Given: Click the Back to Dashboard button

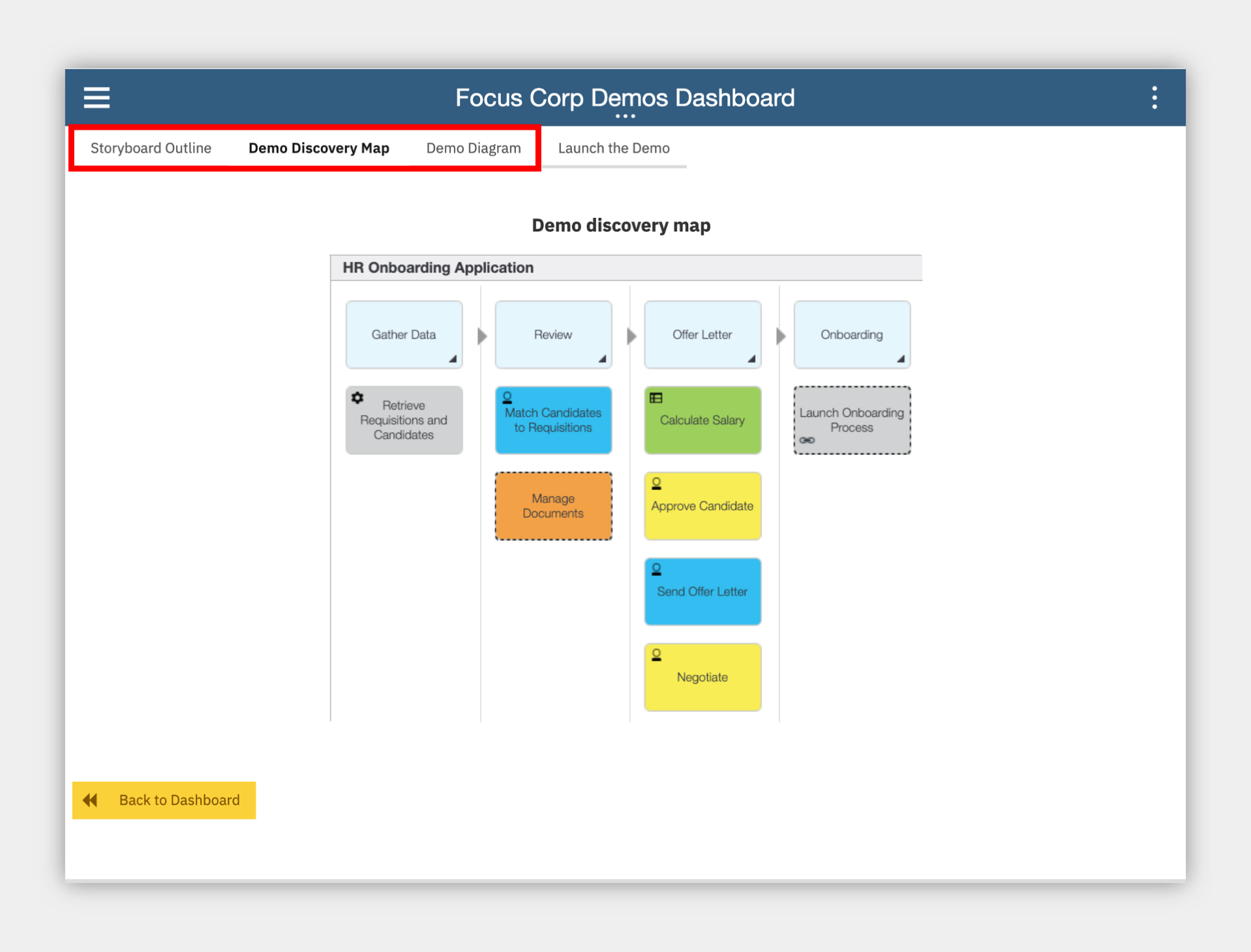Looking at the screenshot, I should click(164, 800).
